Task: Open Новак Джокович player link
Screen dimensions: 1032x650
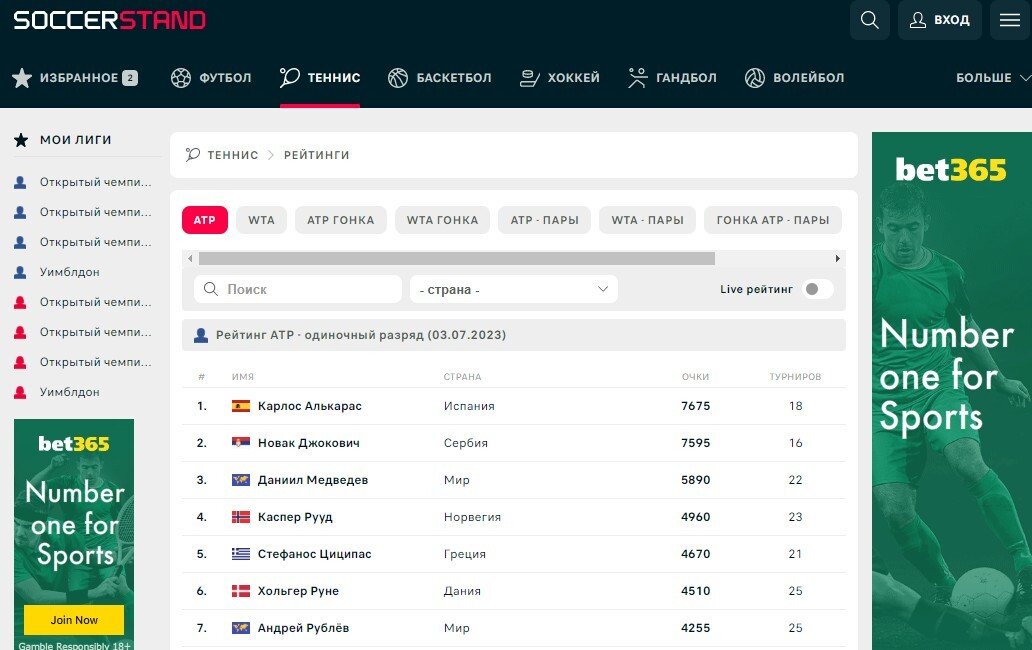Action: pyautogui.click(x=308, y=443)
